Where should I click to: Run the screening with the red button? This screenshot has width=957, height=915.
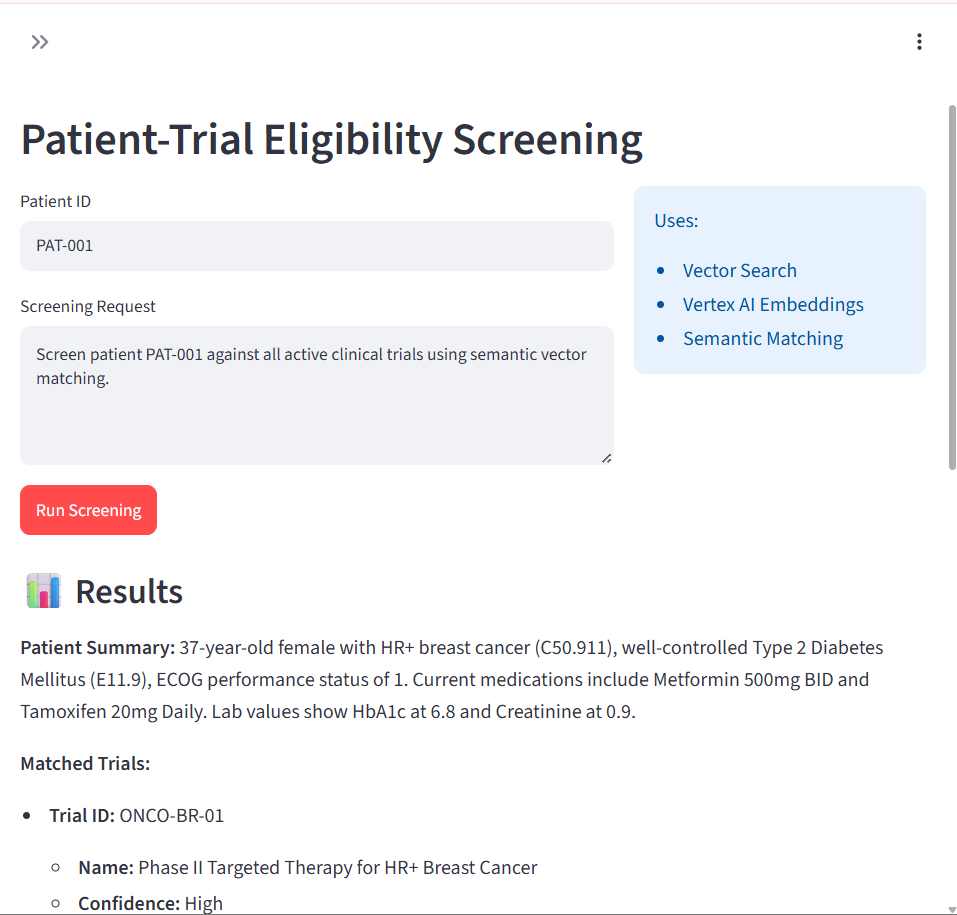(88, 510)
